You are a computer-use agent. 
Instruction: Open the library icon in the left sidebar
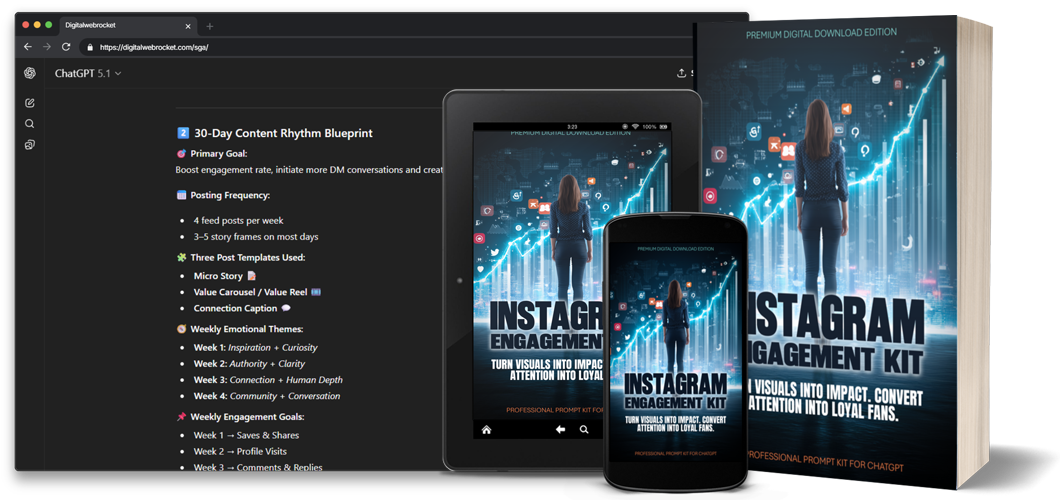coord(30,145)
